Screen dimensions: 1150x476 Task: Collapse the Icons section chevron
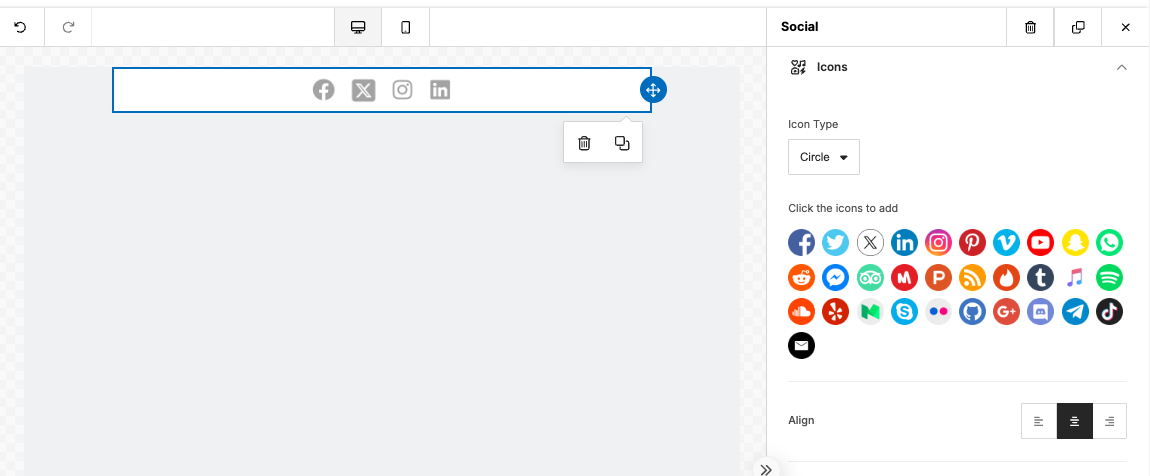click(1121, 67)
